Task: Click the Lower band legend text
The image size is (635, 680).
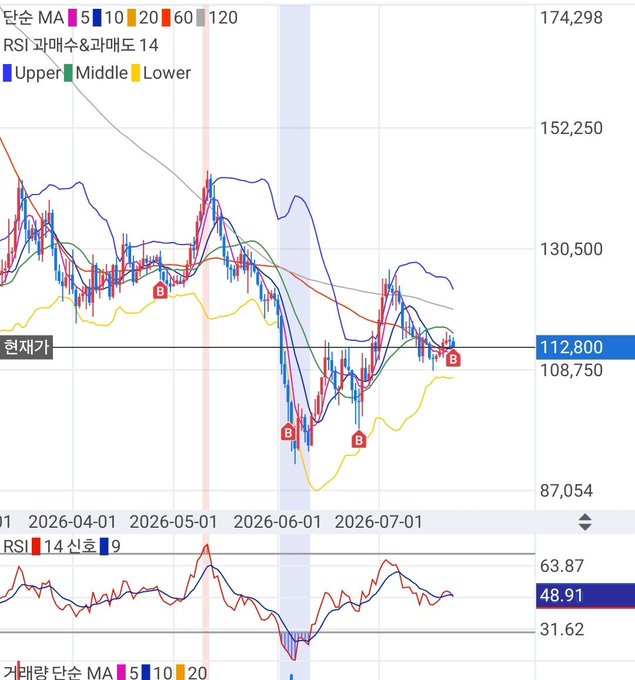Action: coord(167,73)
